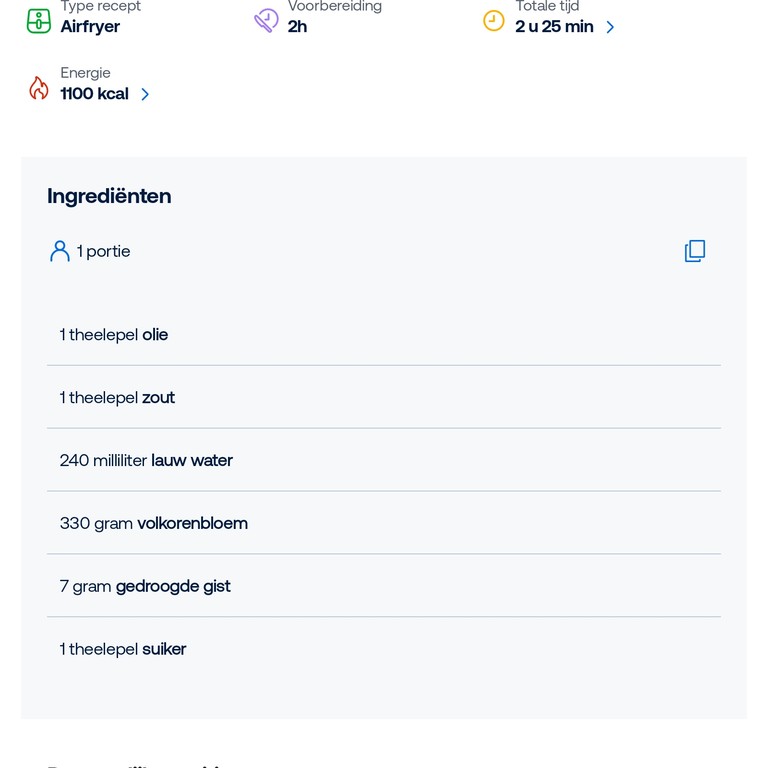Click the 2 u 25 min total time
Image resolution: width=768 pixels, height=768 pixels.
[x=554, y=26]
